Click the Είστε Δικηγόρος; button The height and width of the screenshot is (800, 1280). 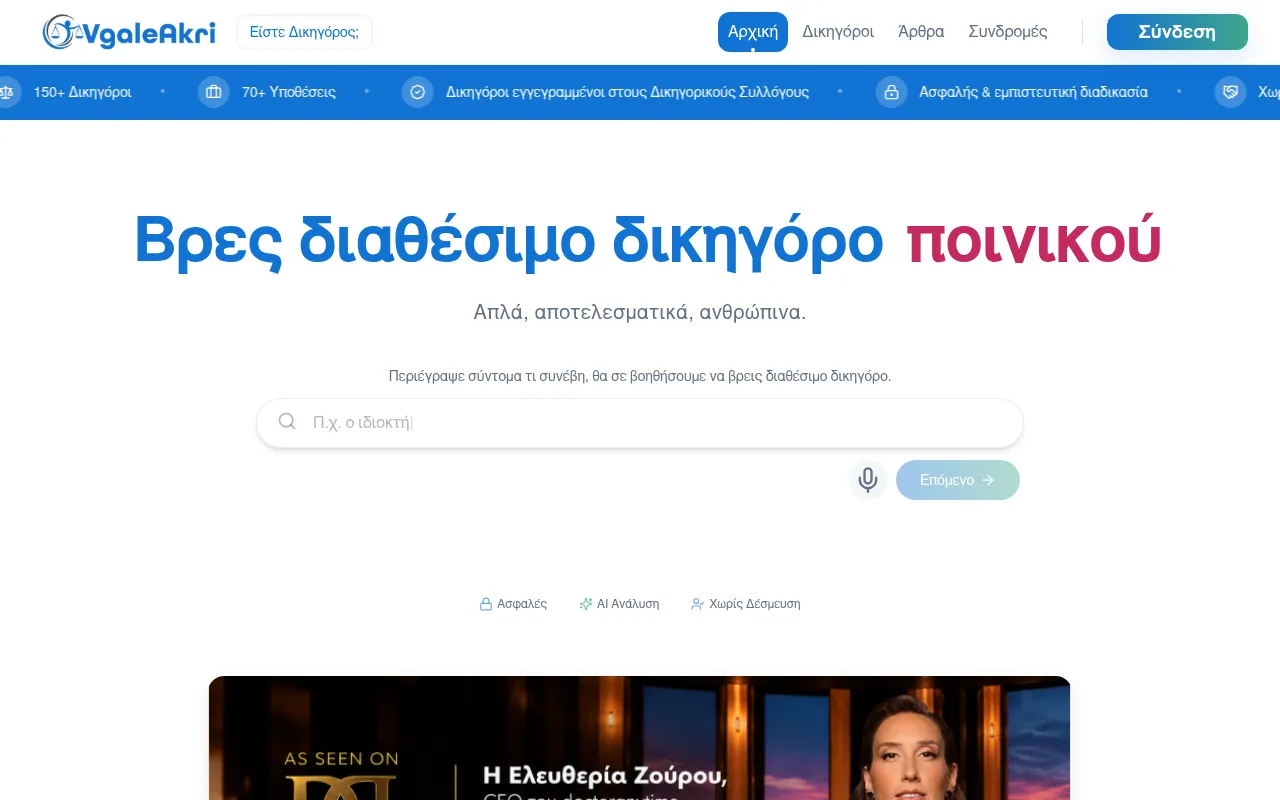(x=304, y=32)
